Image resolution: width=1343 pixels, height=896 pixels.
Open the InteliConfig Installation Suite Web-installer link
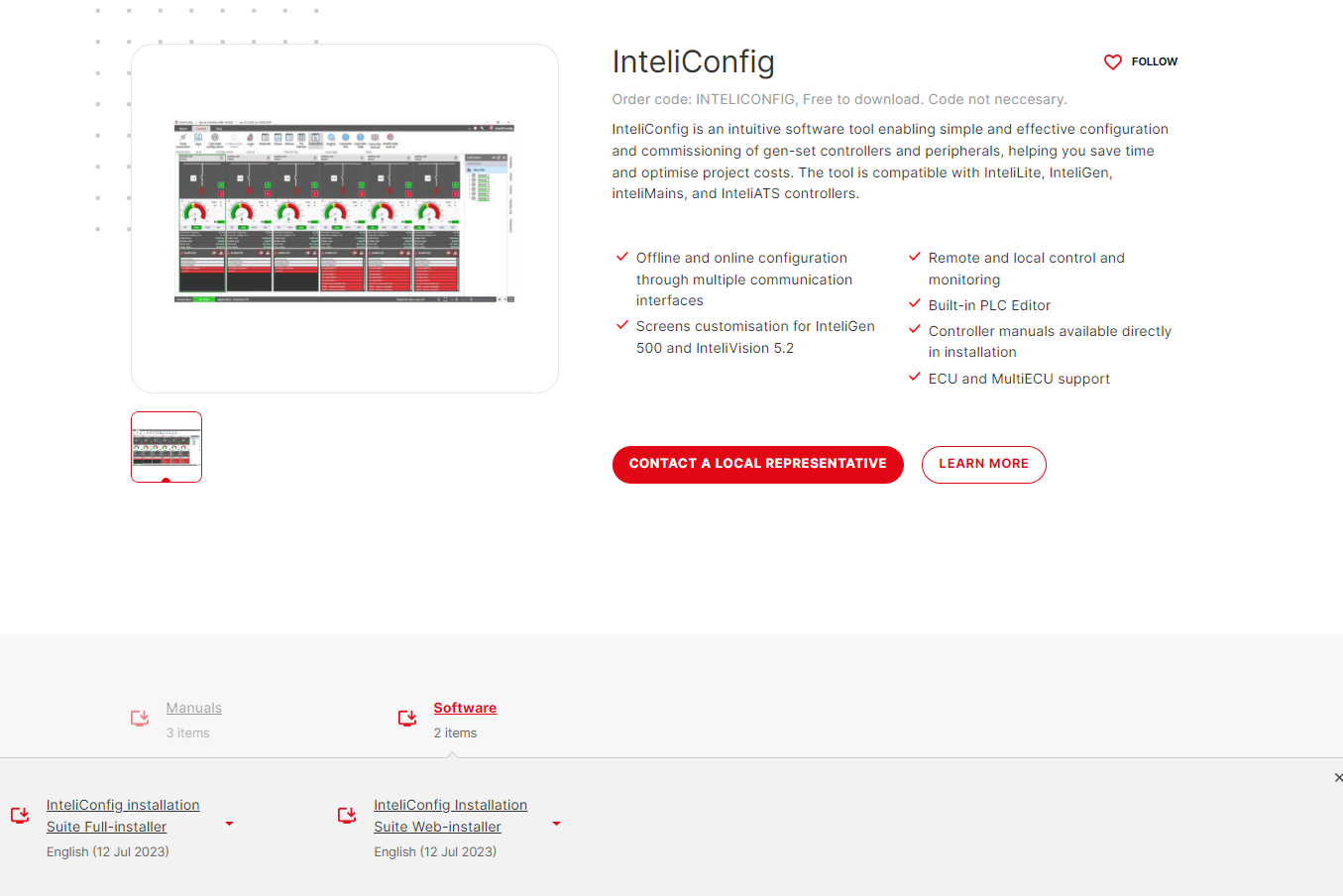click(x=450, y=815)
